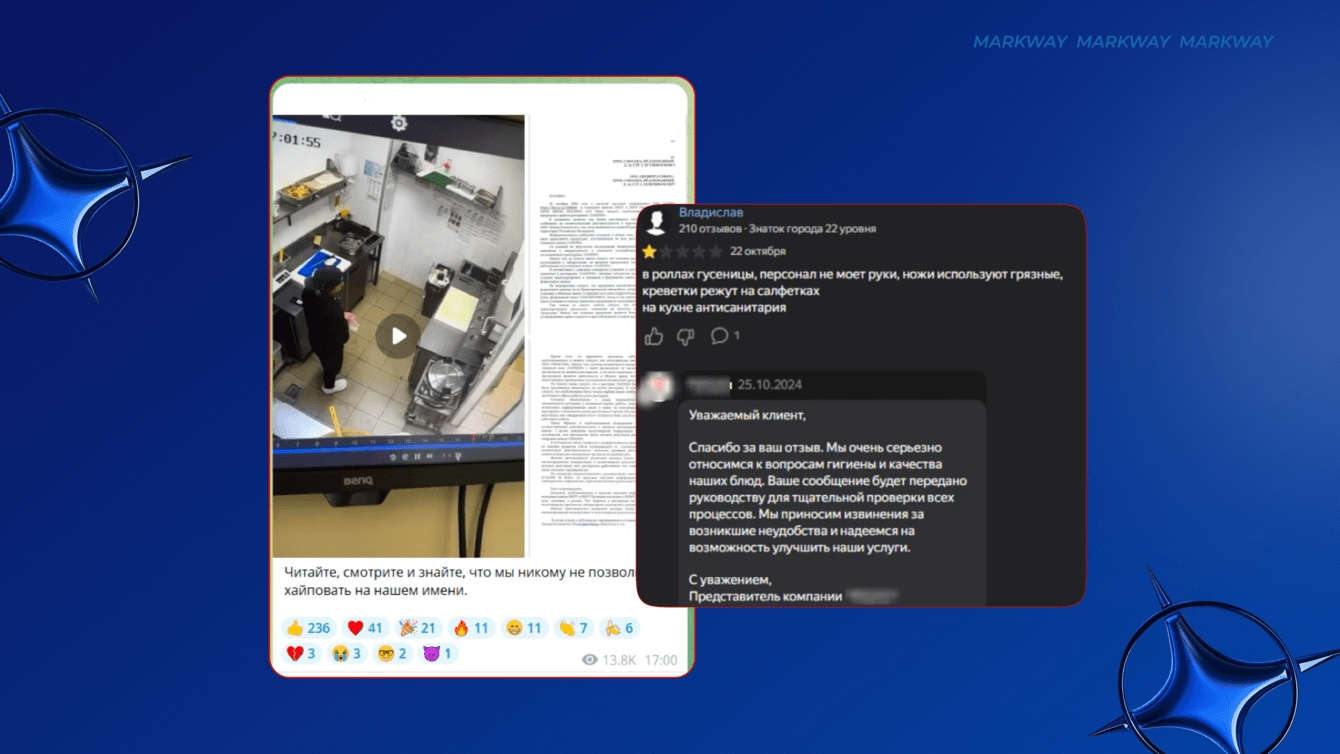The height and width of the screenshot is (754, 1340).
Task: Click "Представитель компании" in the reply
Action: (x=765, y=597)
